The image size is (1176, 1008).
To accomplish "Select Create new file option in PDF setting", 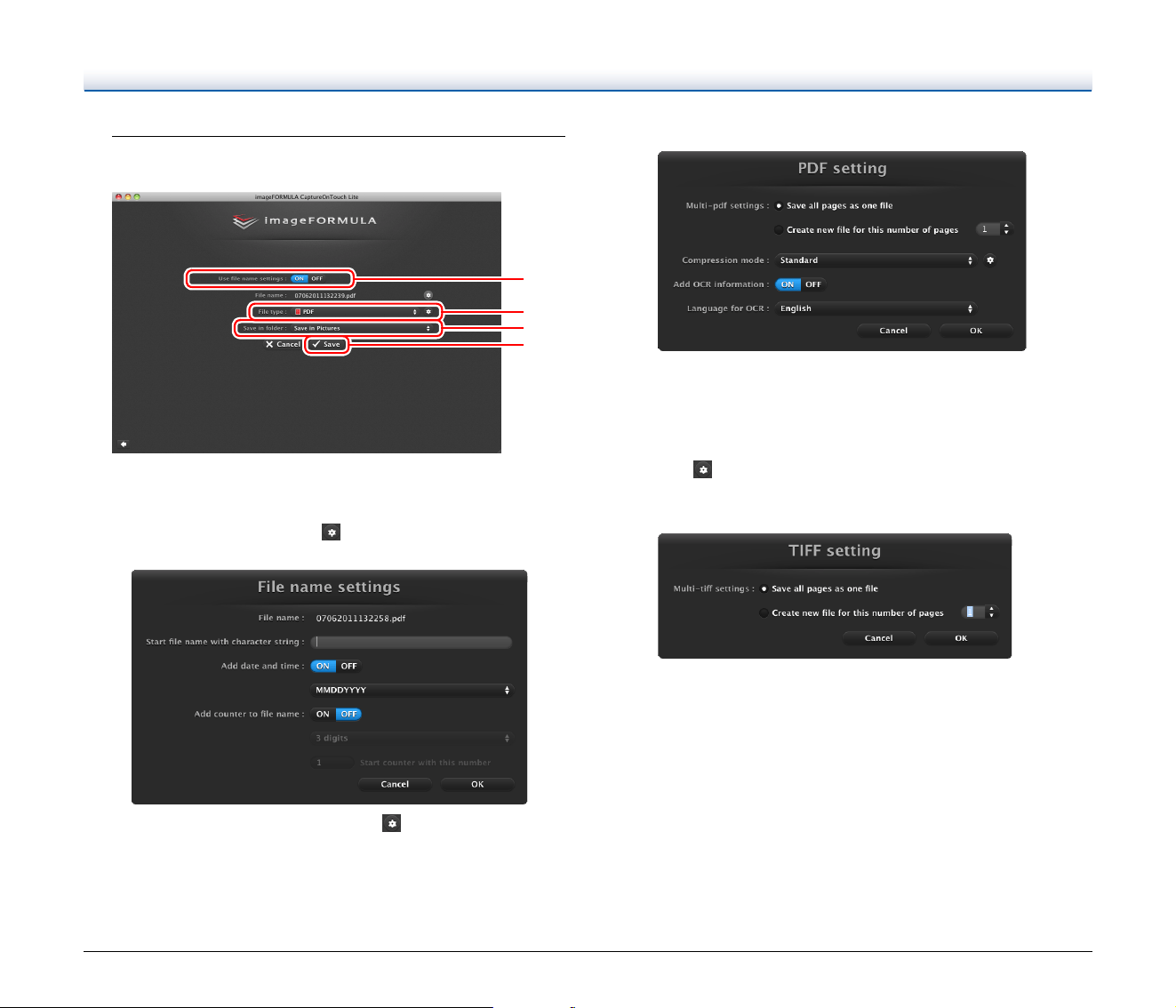I will point(779,229).
